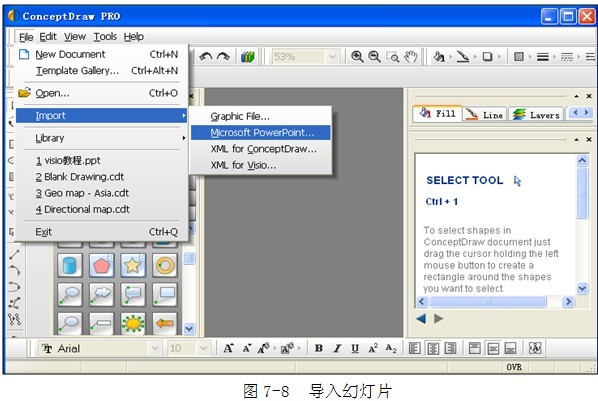
Task: Choose Graphic File import option
Action: pyautogui.click(x=260, y=116)
